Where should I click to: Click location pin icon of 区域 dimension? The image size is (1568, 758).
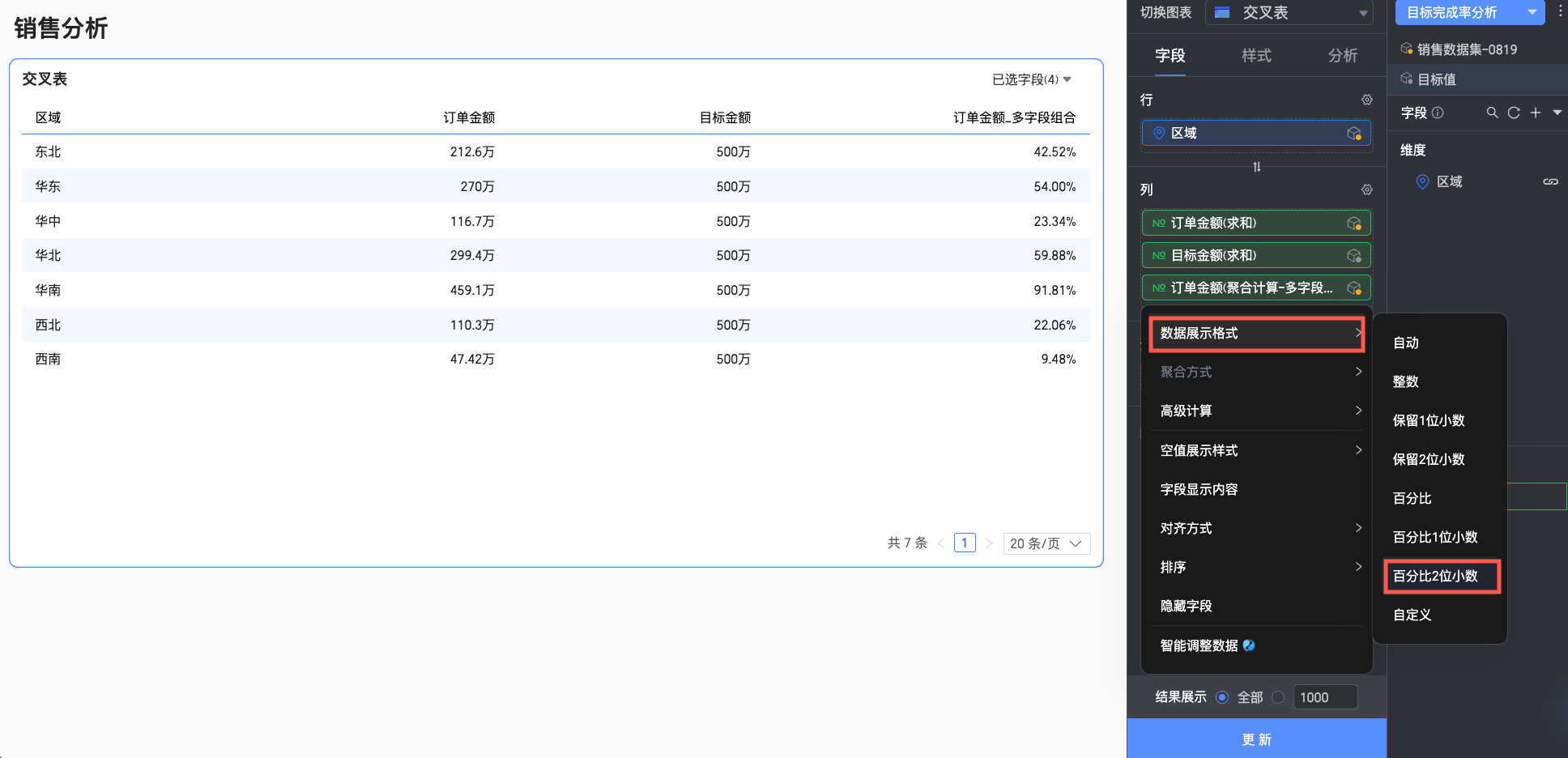[x=1422, y=181]
